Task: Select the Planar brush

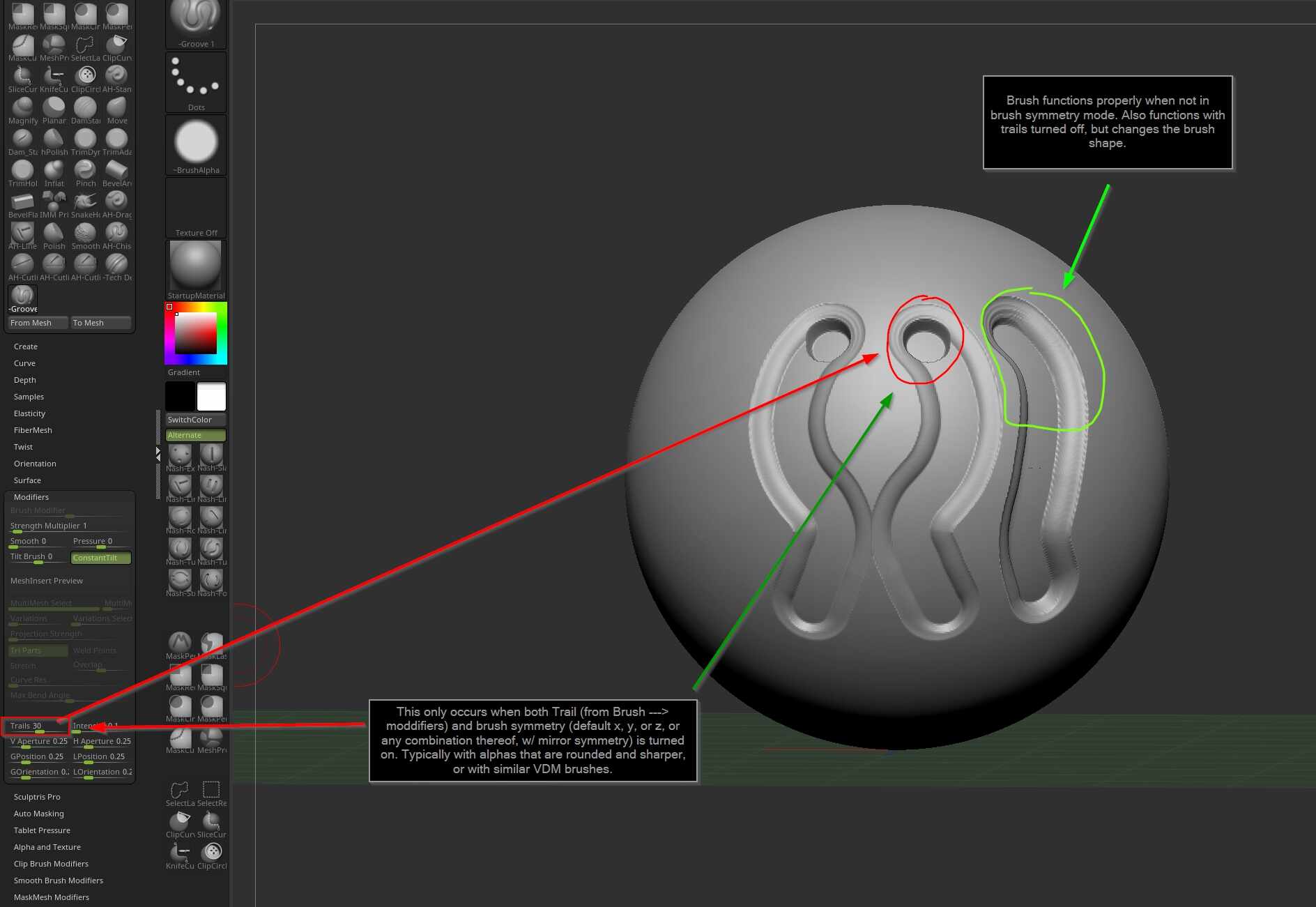Action: click(54, 110)
